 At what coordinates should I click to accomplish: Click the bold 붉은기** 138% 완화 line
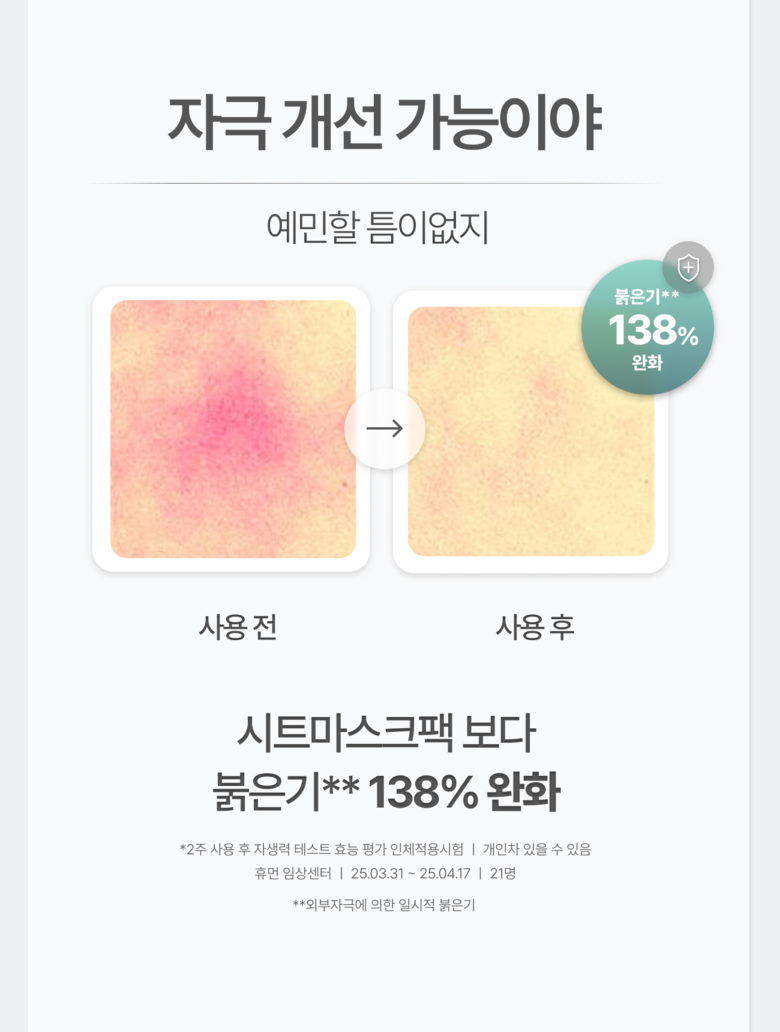[x=387, y=793]
